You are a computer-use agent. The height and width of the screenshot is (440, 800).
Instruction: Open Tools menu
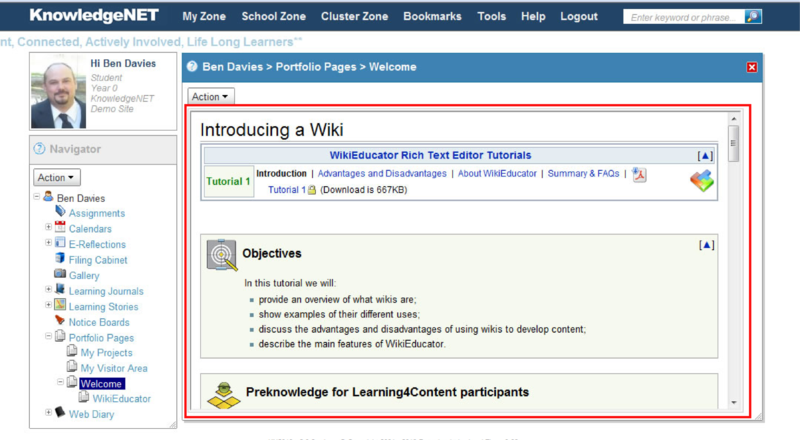pos(491,16)
